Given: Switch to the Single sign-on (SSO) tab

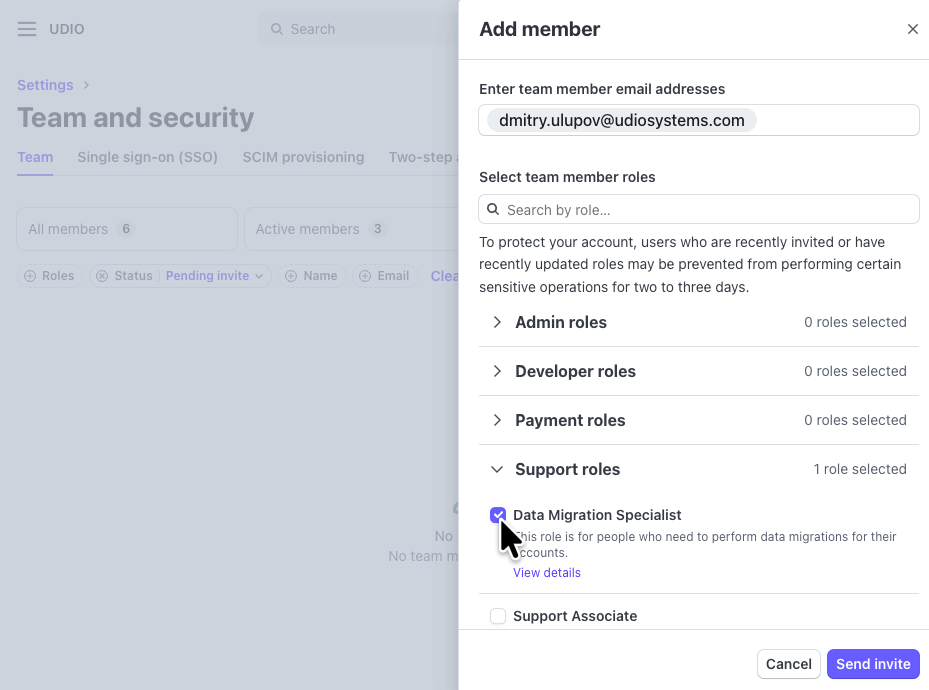Looking at the screenshot, I should tap(147, 157).
